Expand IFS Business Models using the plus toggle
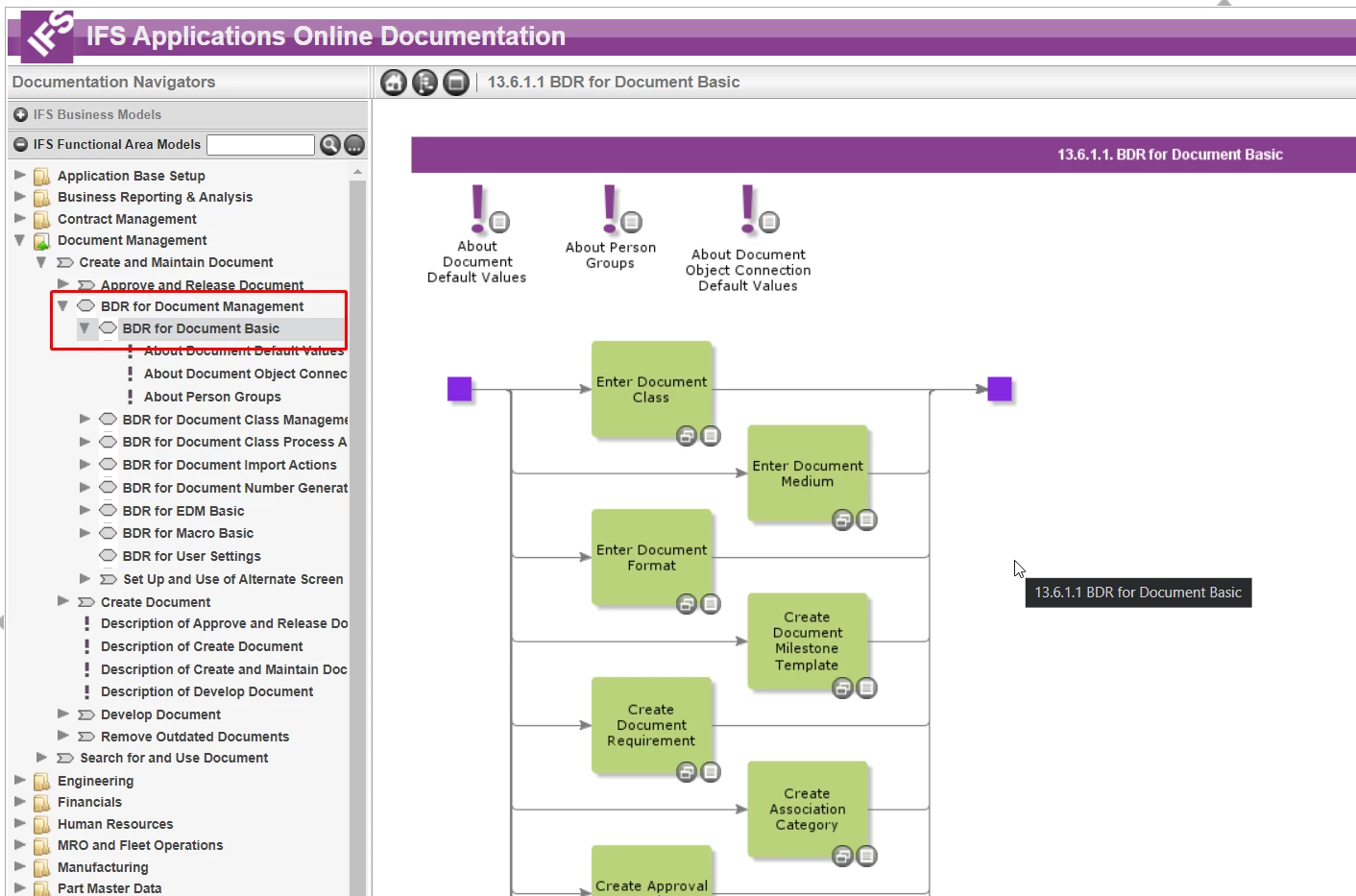Screen dimensions: 1356x896 tap(20, 114)
